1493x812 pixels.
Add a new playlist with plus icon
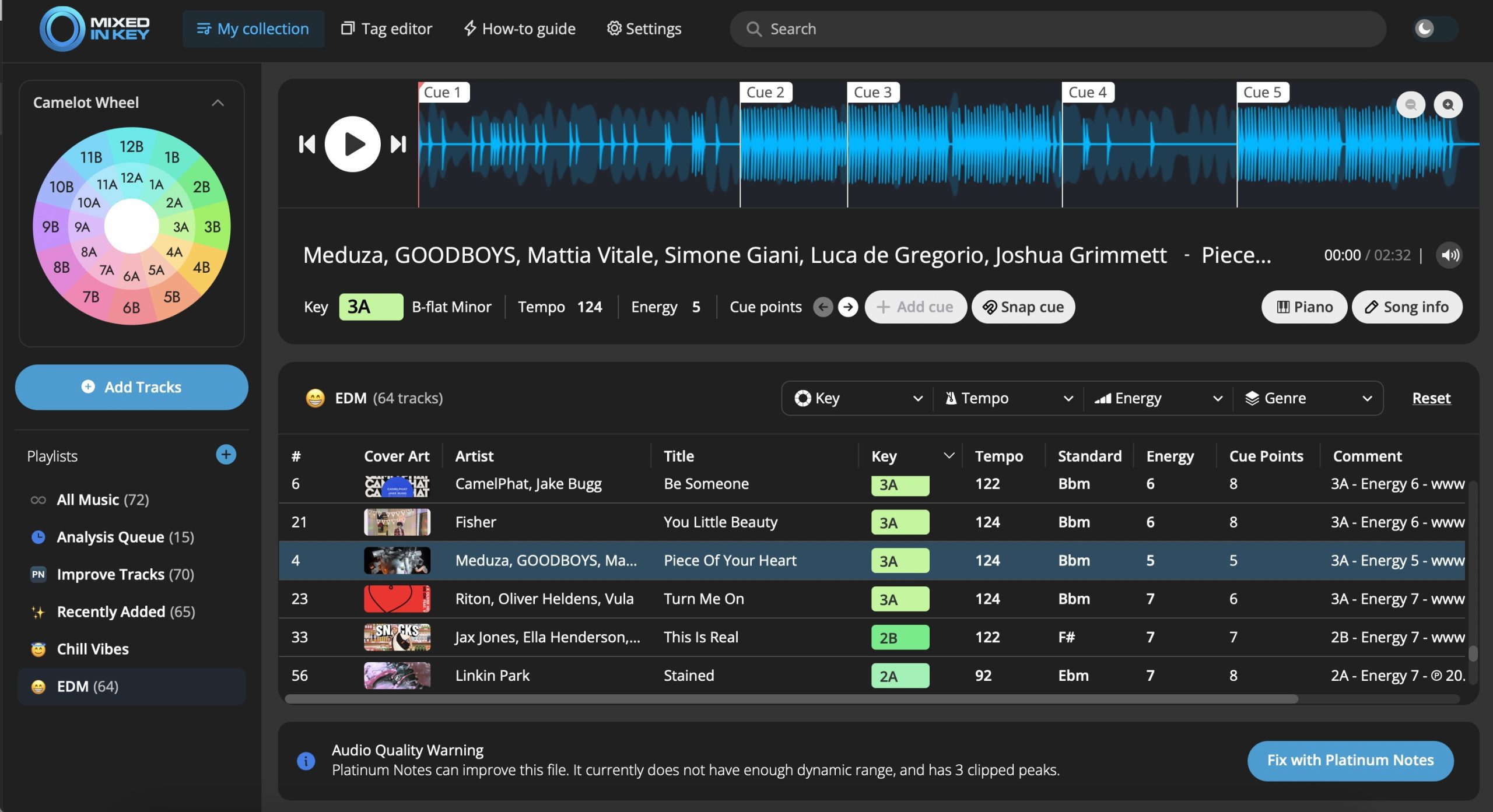tap(226, 455)
